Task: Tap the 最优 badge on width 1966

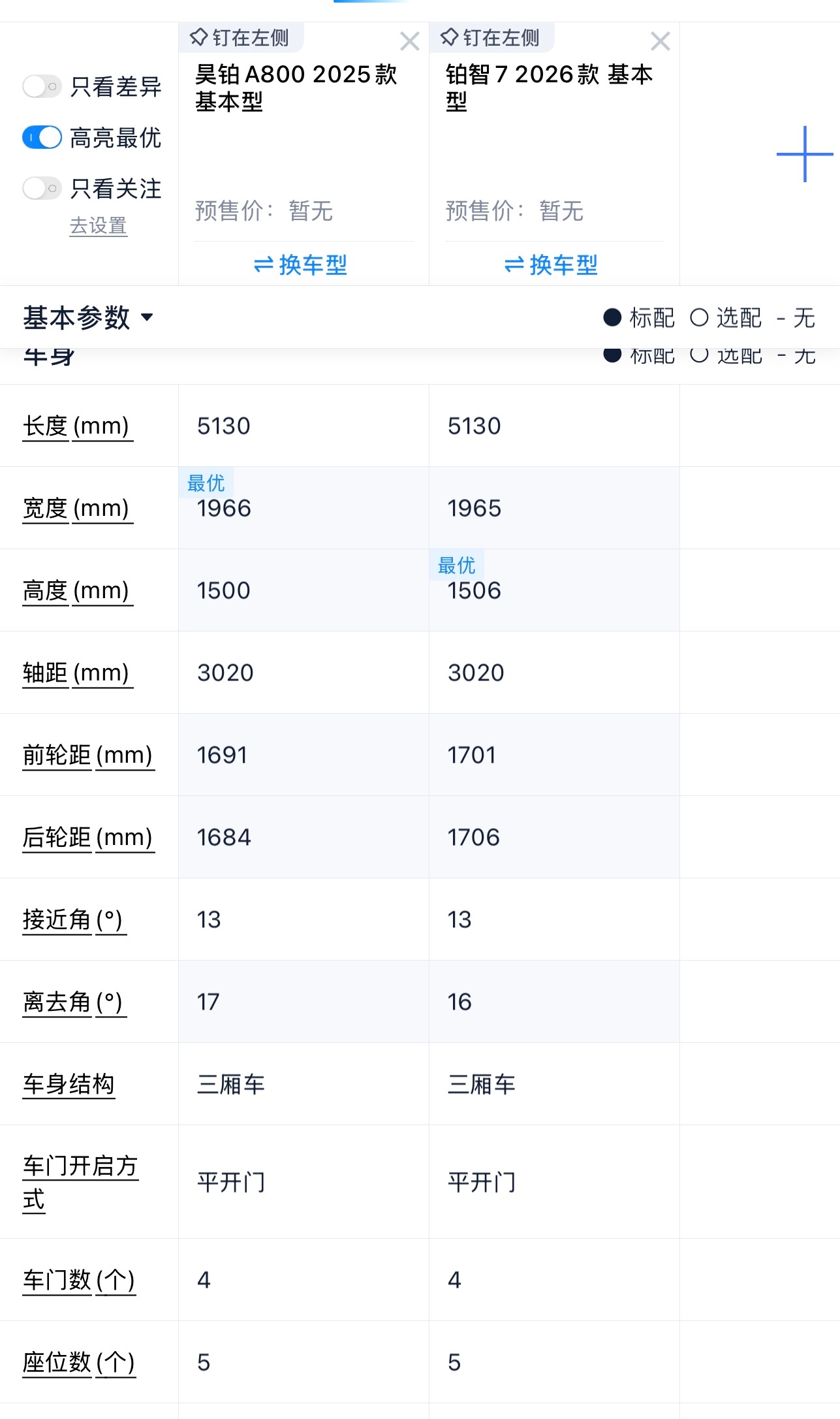Action: coord(206,483)
